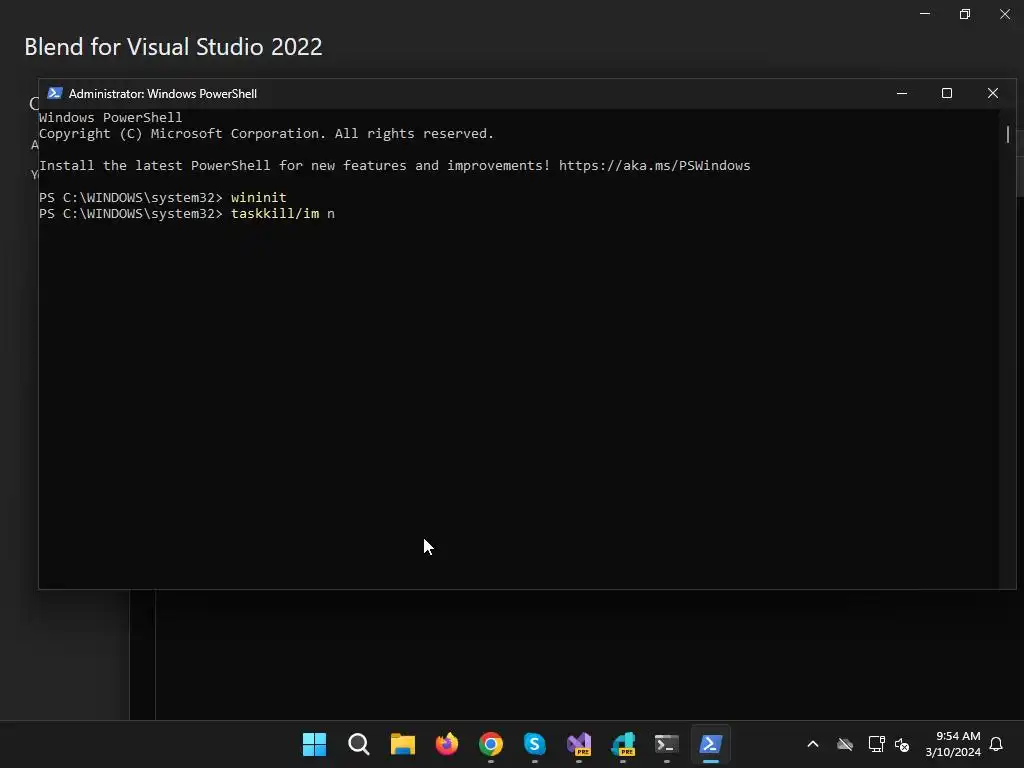Viewport: 1024px width, 768px height.
Task: Open taskbar Search
Action: click(359, 744)
